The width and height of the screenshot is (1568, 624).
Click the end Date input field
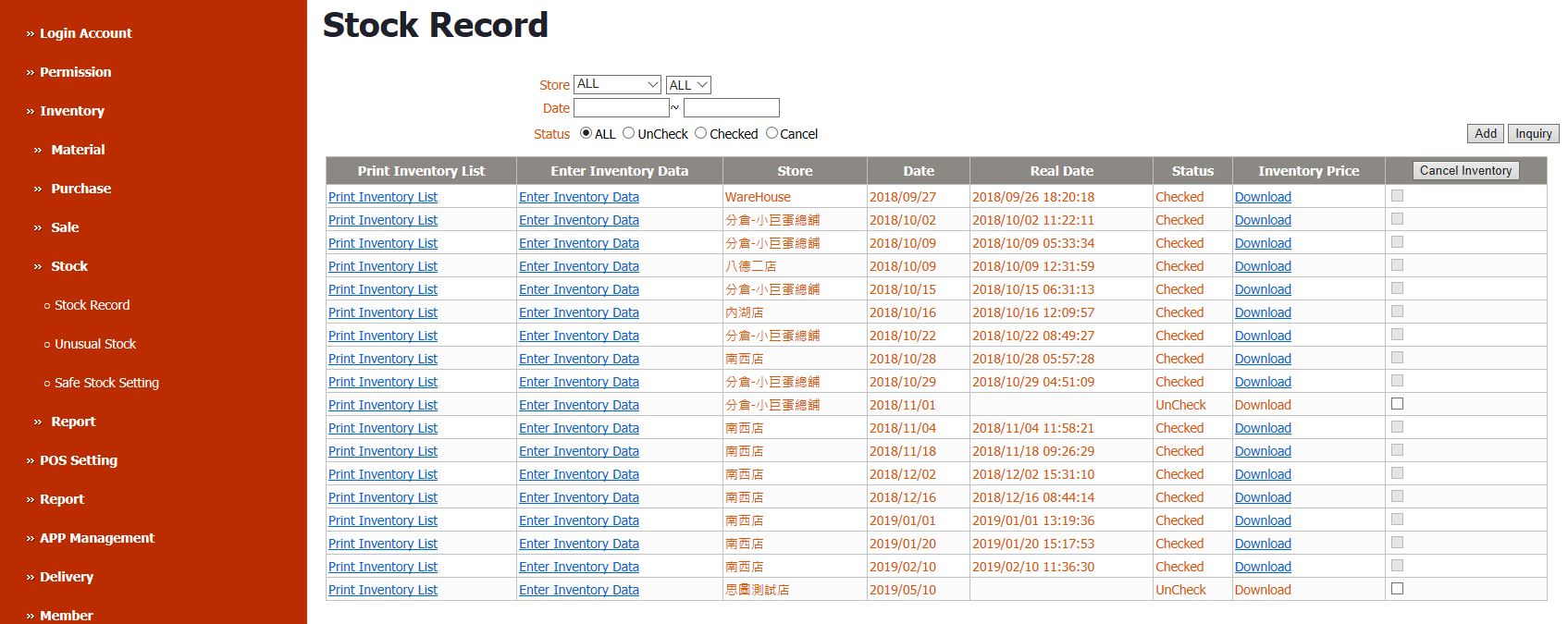731,108
